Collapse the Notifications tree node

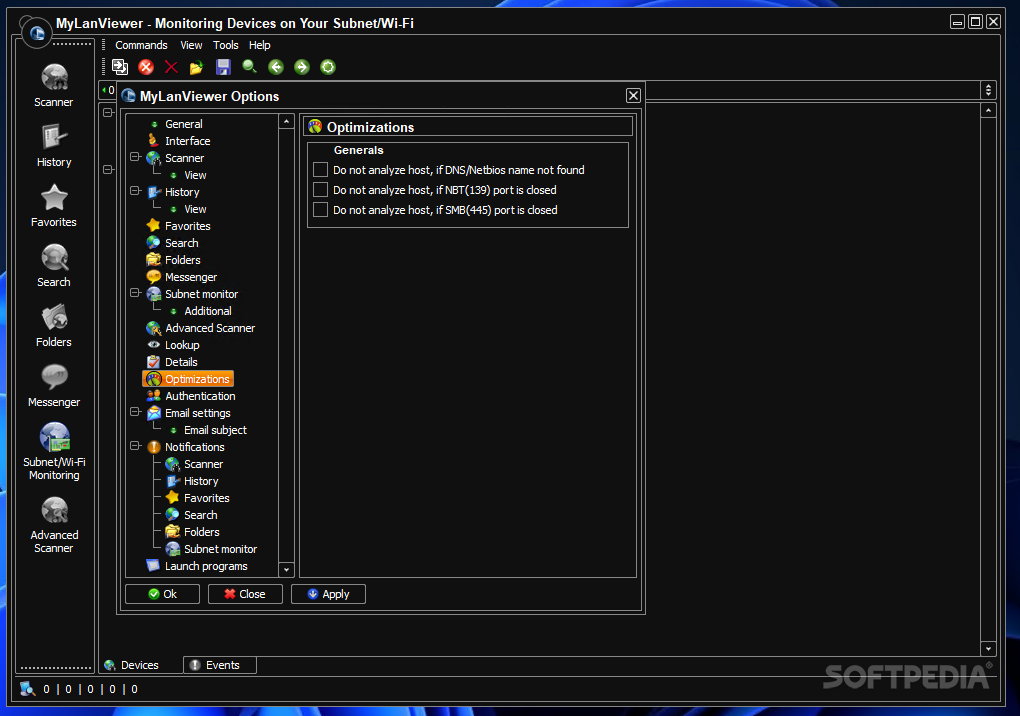coord(135,445)
